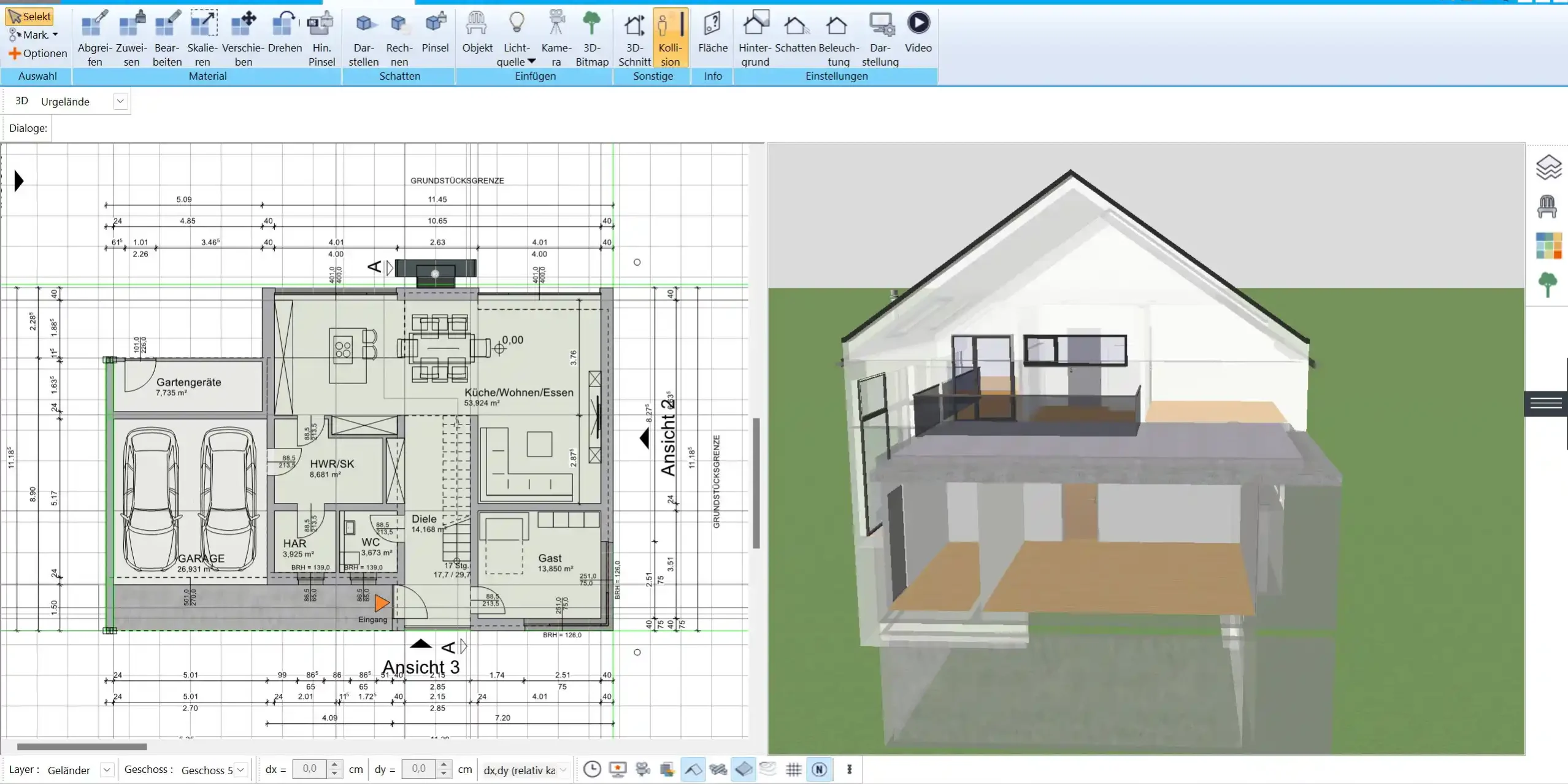The width and height of the screenshot is (1568, 784).
Task: Activate the Kamera tool
Action: (555, 37)
